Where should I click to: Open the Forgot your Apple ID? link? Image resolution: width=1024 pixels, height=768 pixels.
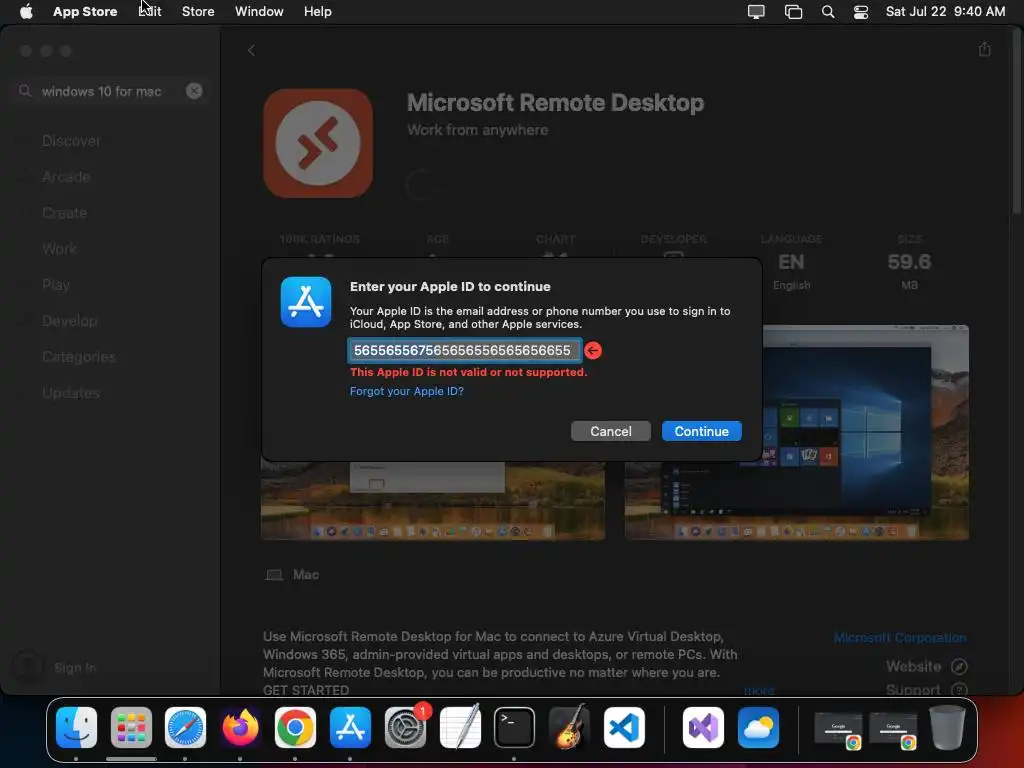click(x=407, y=391)
